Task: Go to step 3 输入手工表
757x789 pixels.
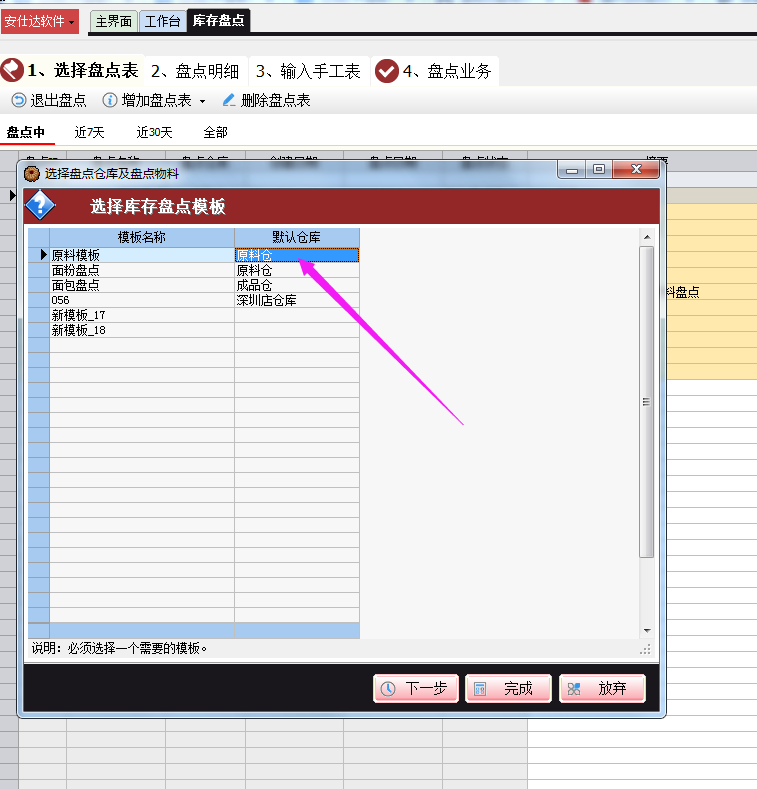Action: pyautogui.click(x=308, y=71)
